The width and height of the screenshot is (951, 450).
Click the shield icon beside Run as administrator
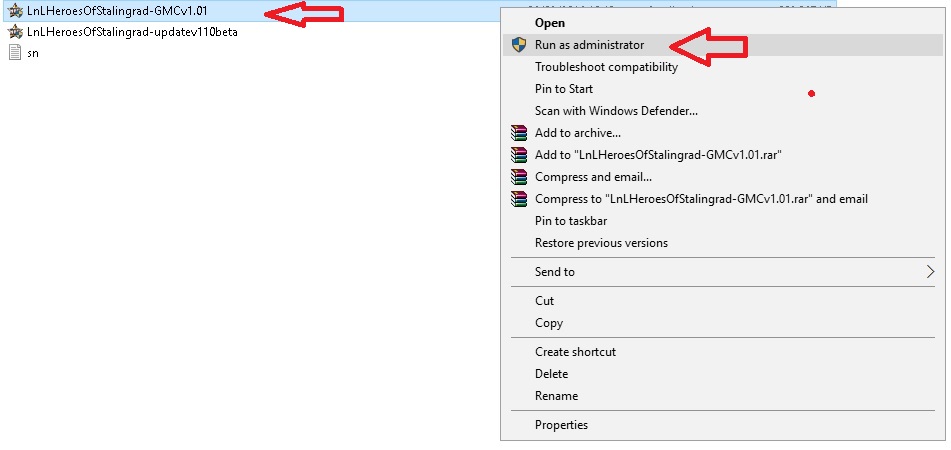click(x=519, y=45)
